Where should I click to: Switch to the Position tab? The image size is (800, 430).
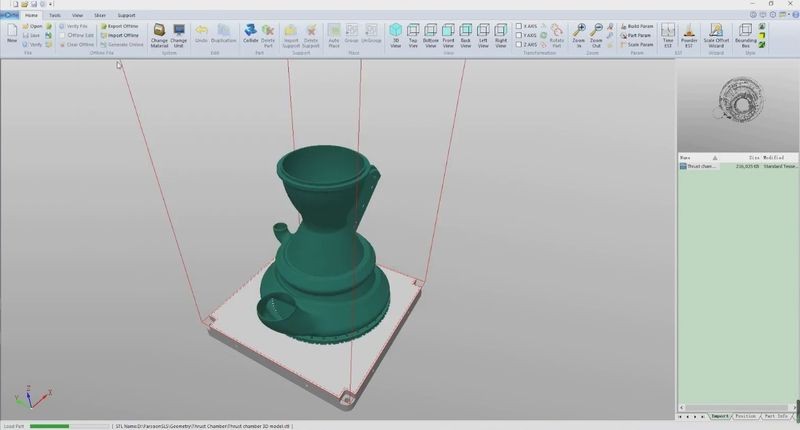[x=746, y=415]
